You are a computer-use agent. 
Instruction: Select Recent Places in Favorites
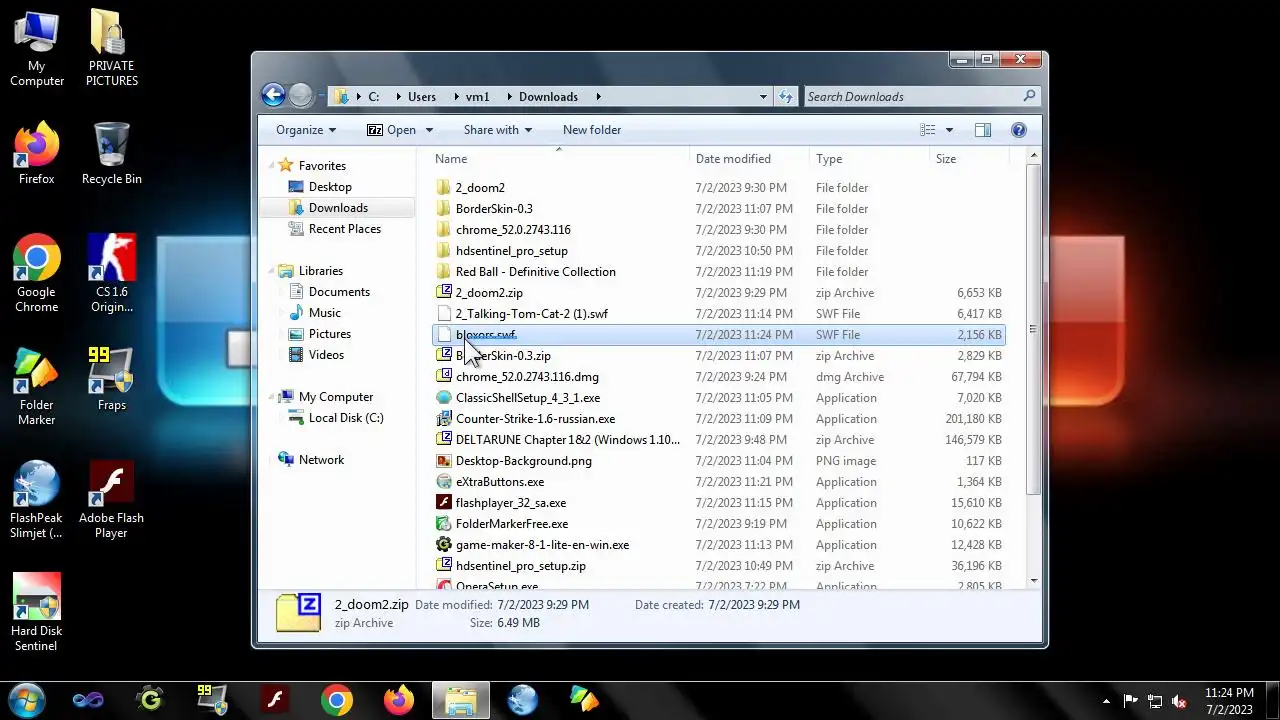(344, 229)
